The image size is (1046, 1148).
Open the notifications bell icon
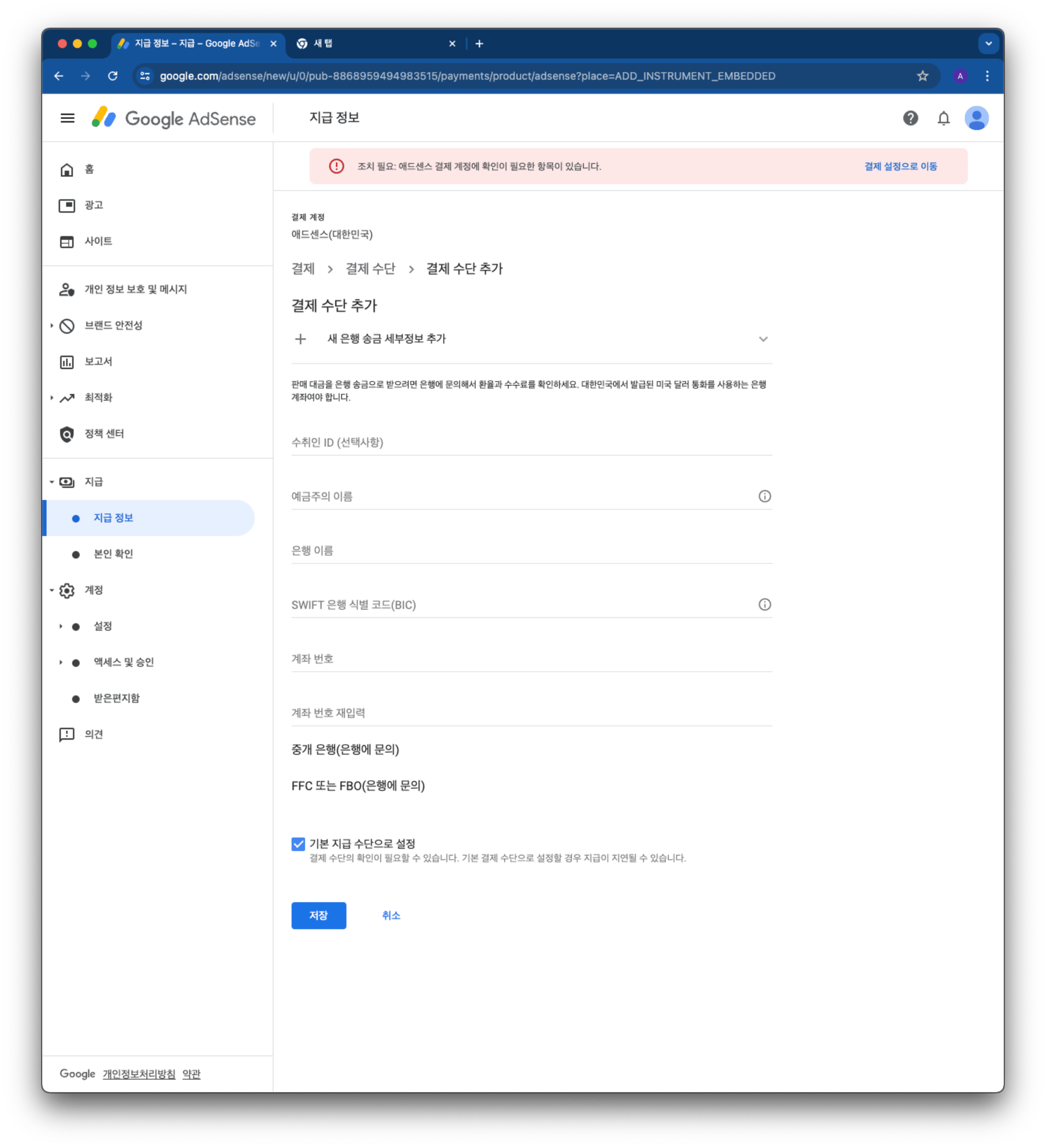(943, 118)
